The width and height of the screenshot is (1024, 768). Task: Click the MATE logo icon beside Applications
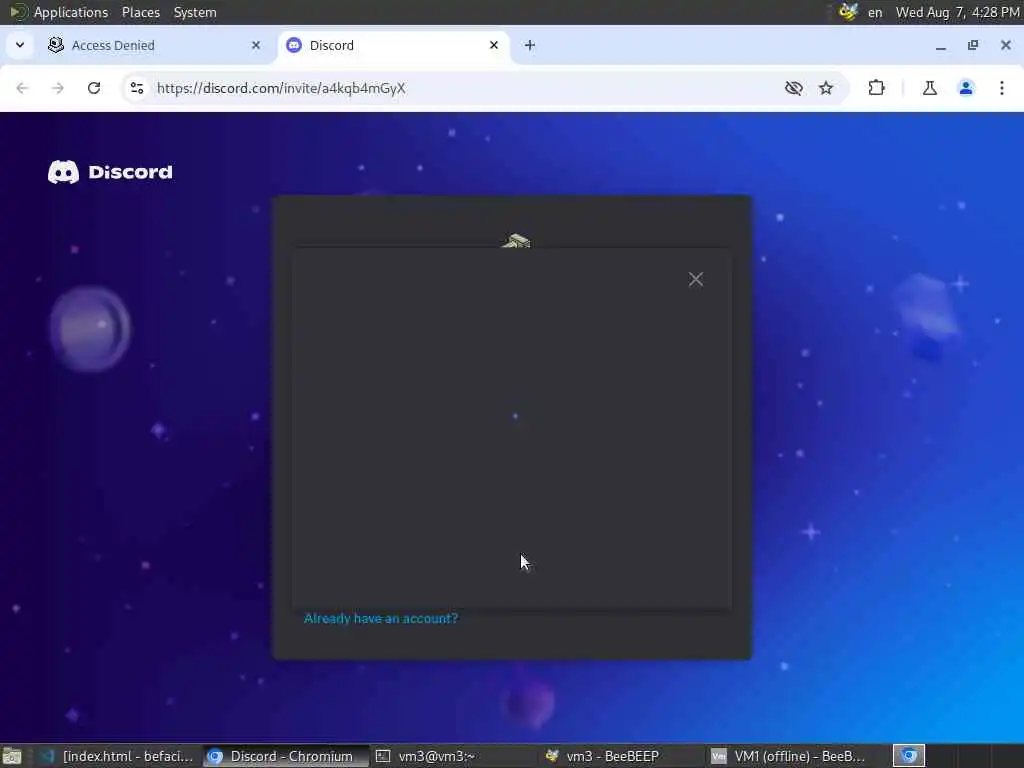pos(18,12)
